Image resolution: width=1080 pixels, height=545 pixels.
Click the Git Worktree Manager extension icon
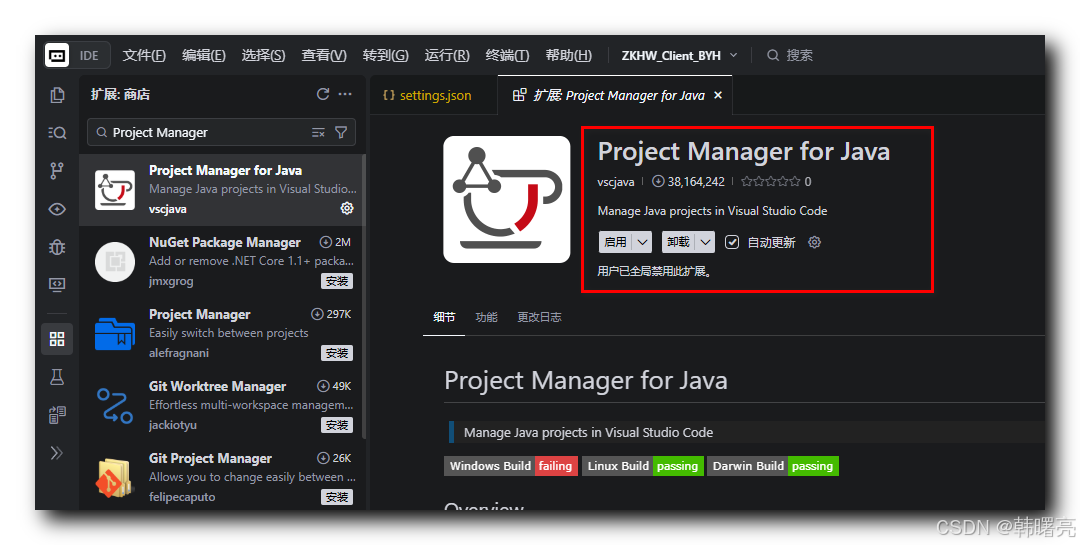coord(115,406)
